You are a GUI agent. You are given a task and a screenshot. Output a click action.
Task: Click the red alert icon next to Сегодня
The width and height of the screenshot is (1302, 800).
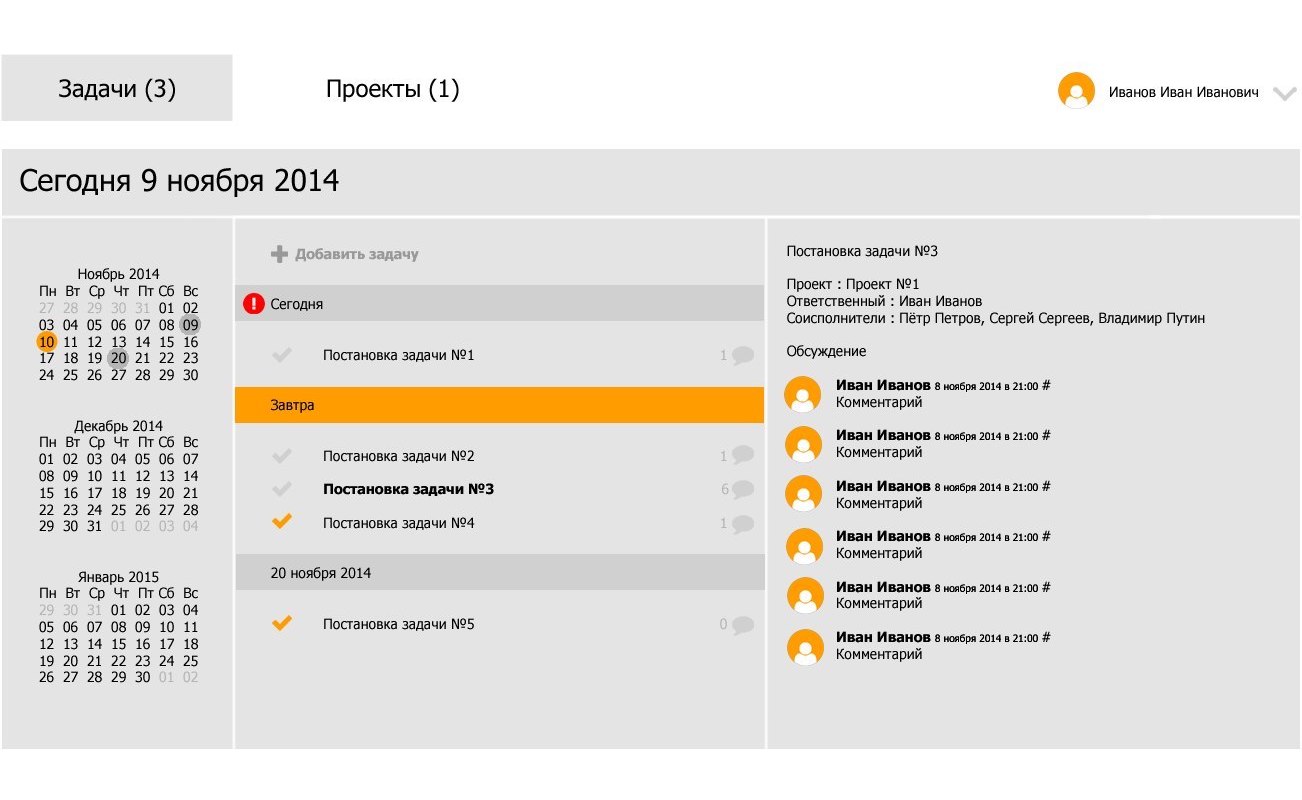(x=254, y=304)
